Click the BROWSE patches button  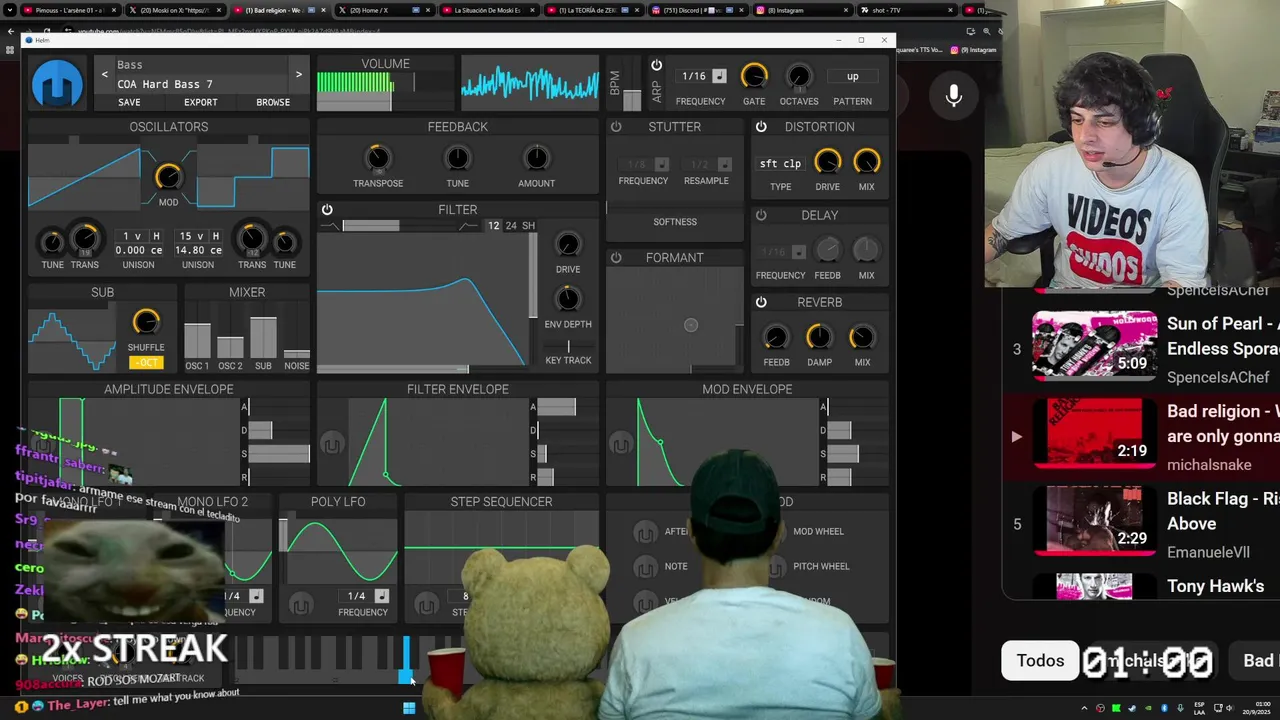click(x=273, y=102)
